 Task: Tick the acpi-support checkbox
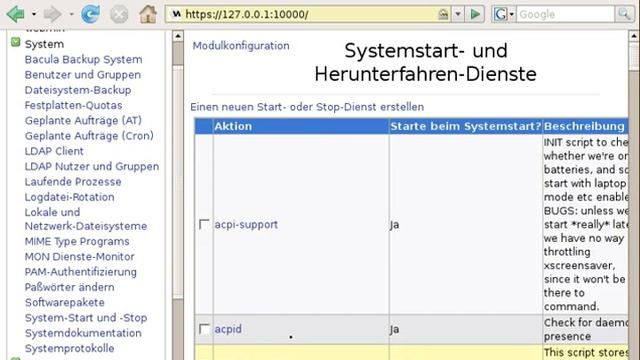coord(204,224)
